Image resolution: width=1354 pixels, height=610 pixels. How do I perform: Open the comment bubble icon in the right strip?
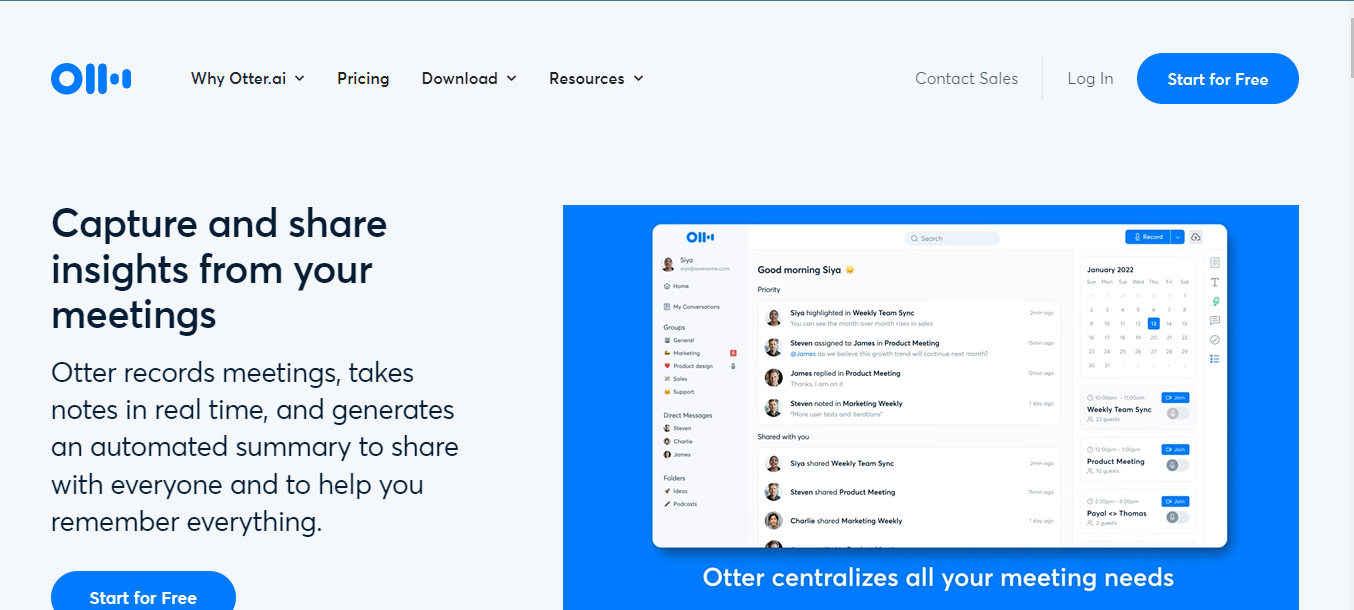[x=1215, y=320]
